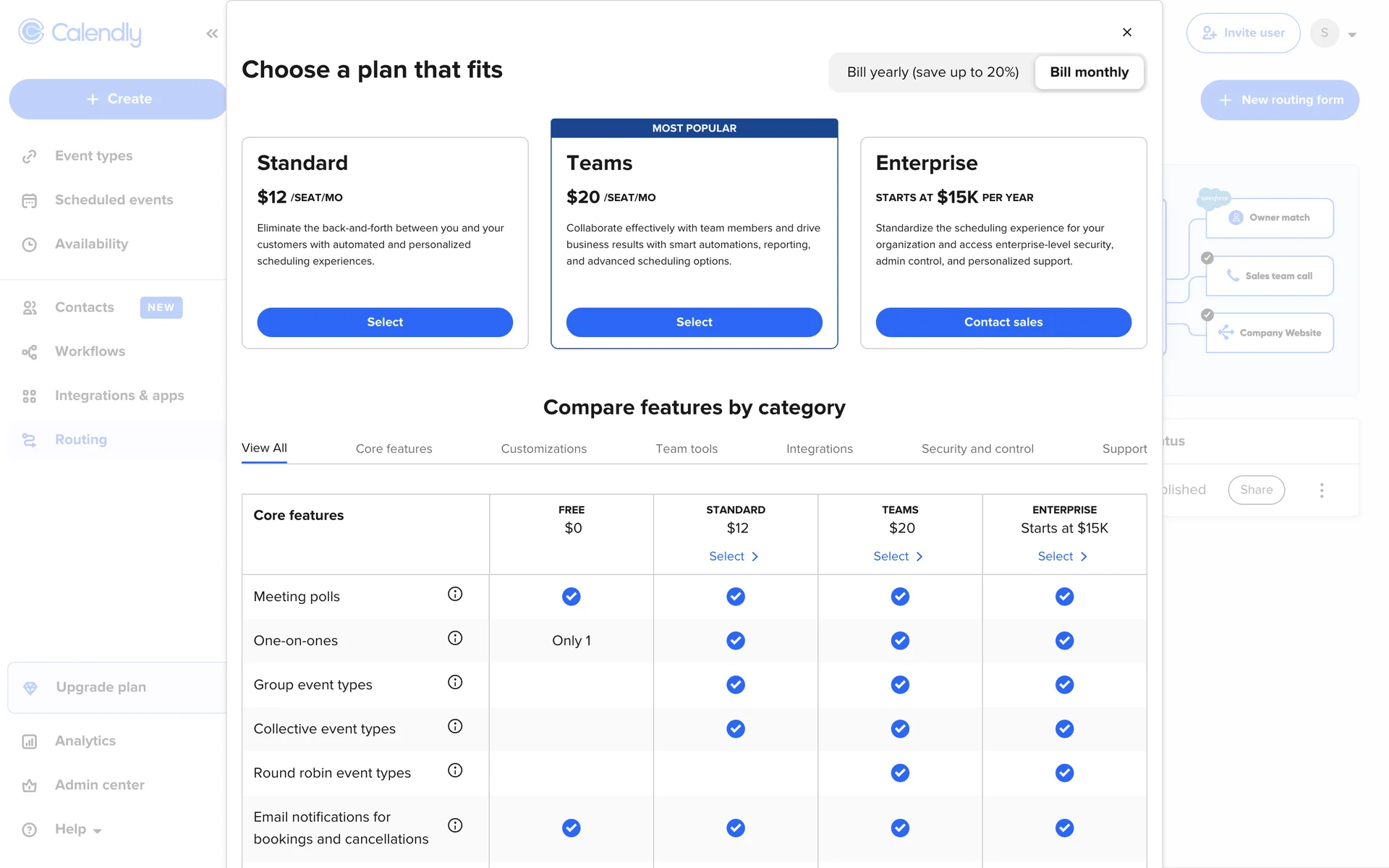This screenshot has width=1389, height=868.
Task: Open info for Email notifications row
Action: [x=455, y=825]
